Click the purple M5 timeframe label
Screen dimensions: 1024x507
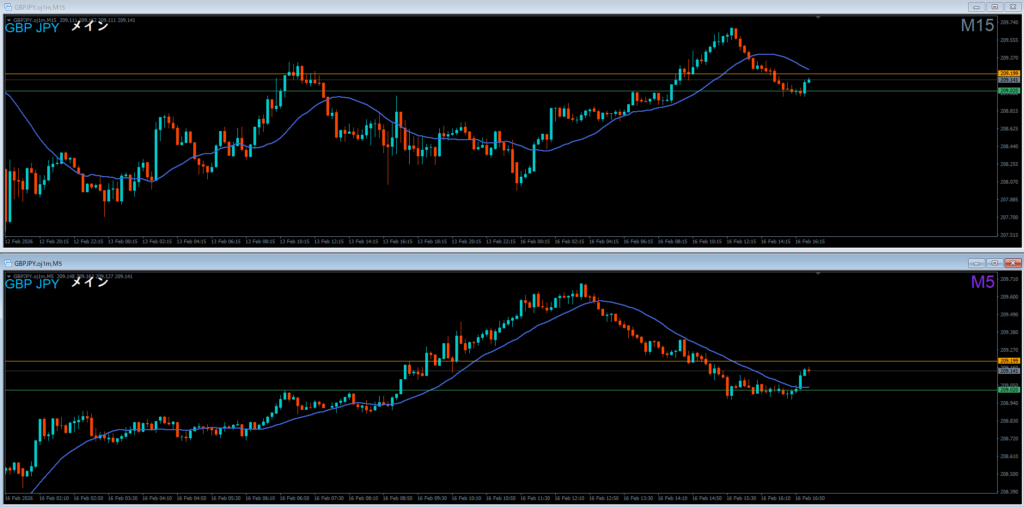(x=983, y=282)
